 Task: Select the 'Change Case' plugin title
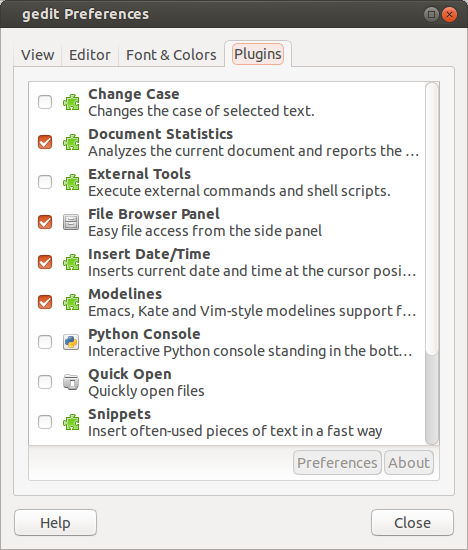[x=134, y=94]
